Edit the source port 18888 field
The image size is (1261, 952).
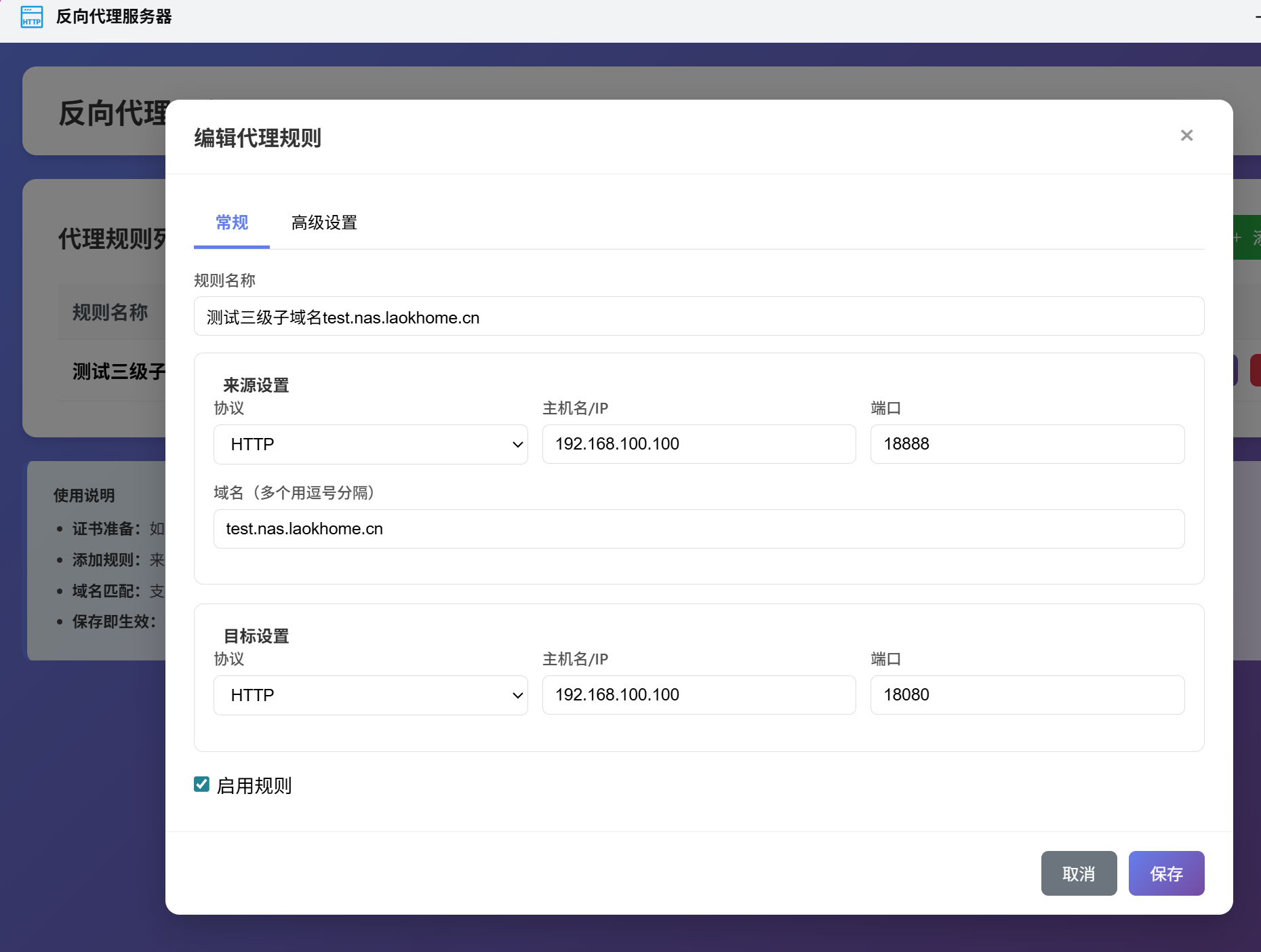point(1027,444)
